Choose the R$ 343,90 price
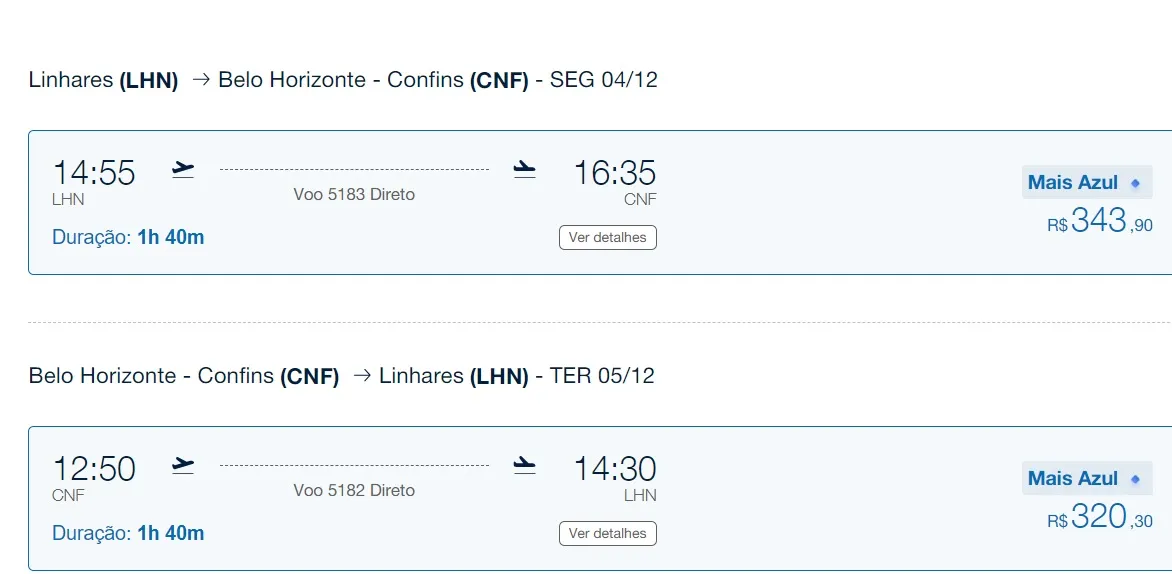This screenshot has height=574, width=1172. 1099,221
